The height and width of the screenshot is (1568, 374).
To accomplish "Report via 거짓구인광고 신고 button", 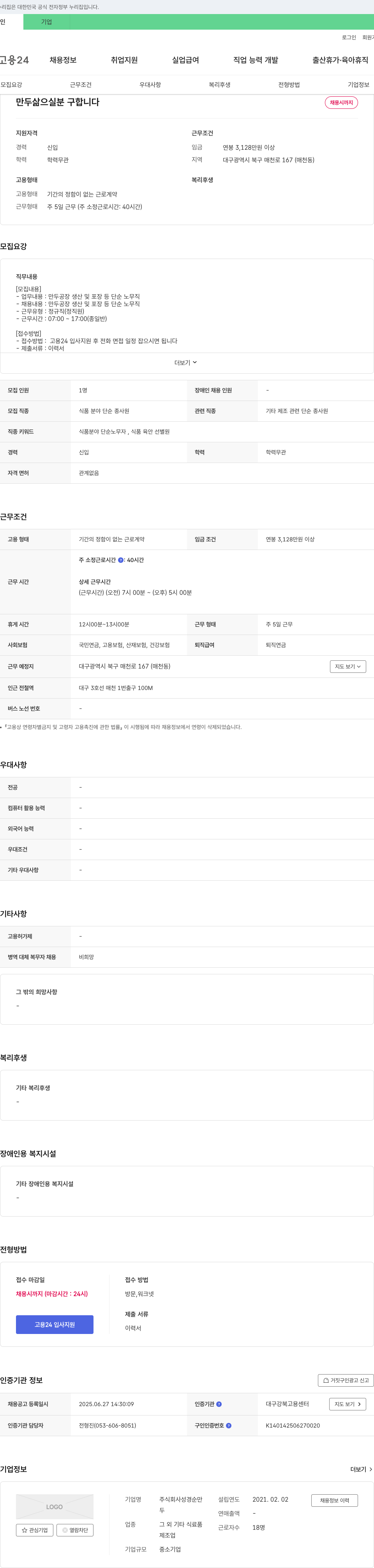I will click(x=346, y=1380).
